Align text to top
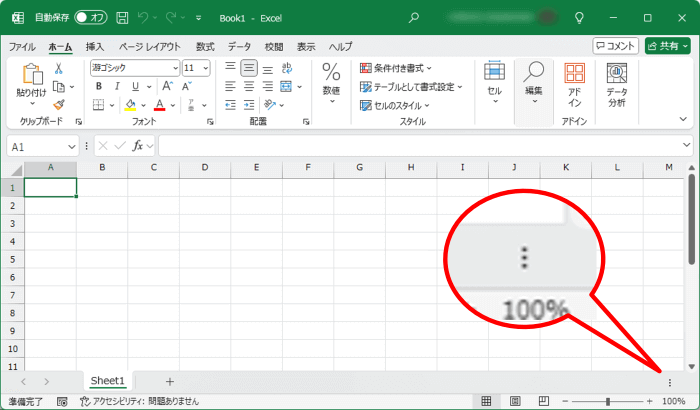 pyautogui.click(x=230, y=68)
